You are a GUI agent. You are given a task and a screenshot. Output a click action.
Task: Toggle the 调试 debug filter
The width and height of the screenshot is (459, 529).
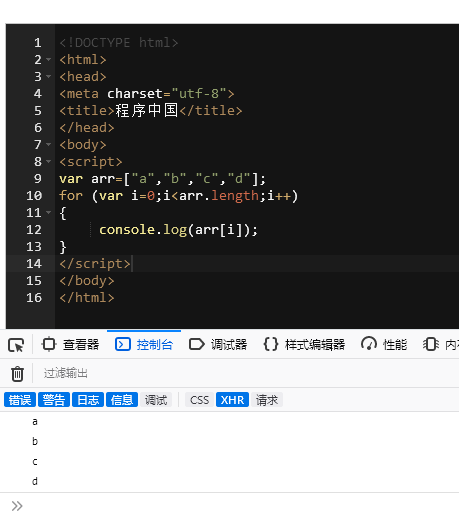click(x=156, y=400)
